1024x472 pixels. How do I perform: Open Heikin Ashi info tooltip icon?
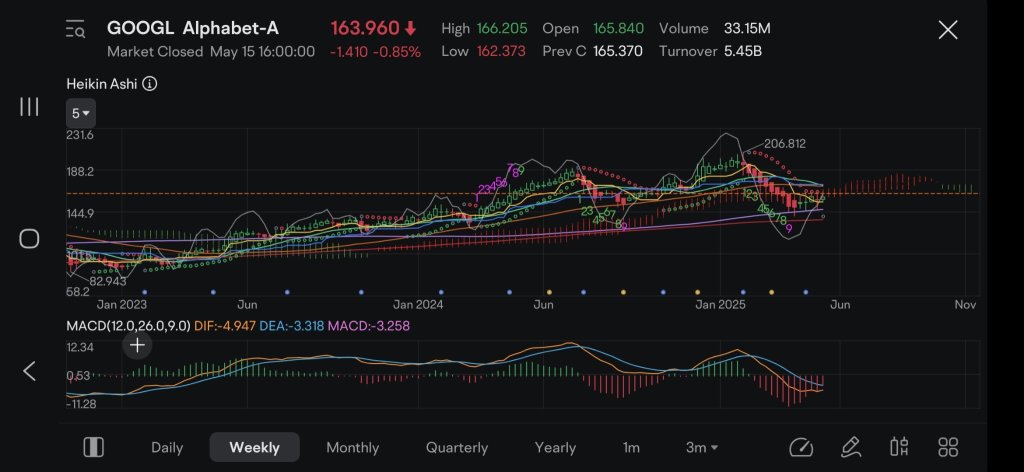[x=150, y=84]
